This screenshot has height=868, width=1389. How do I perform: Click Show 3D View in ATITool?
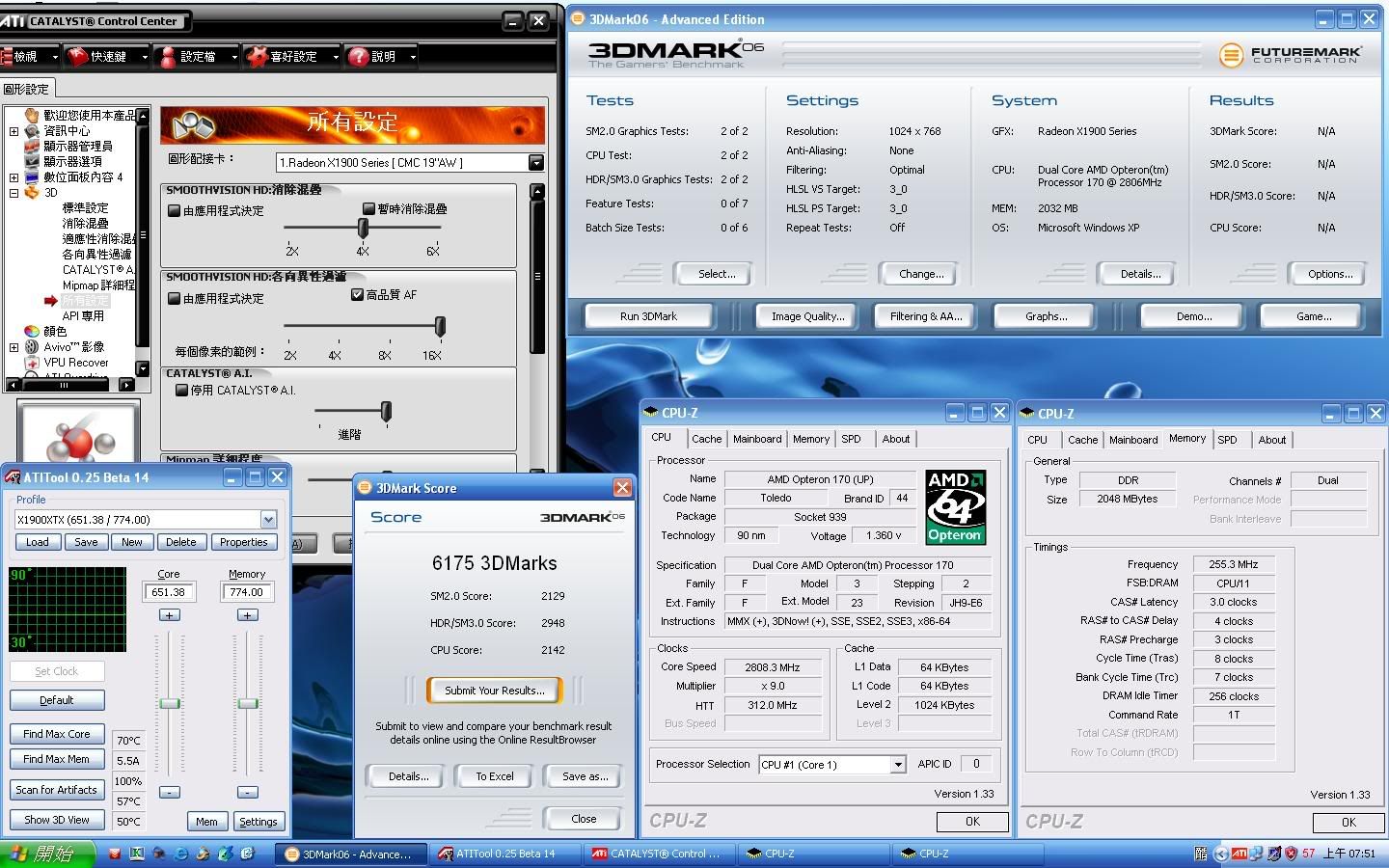click(56, 820)
